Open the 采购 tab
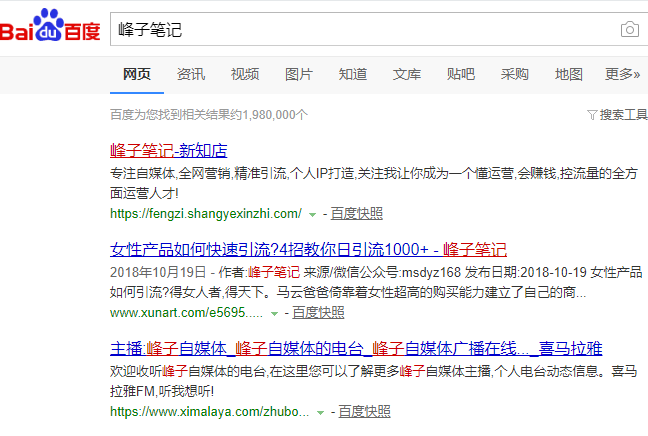This screenshot has width=648, height=436. click(x=515, y=74)
